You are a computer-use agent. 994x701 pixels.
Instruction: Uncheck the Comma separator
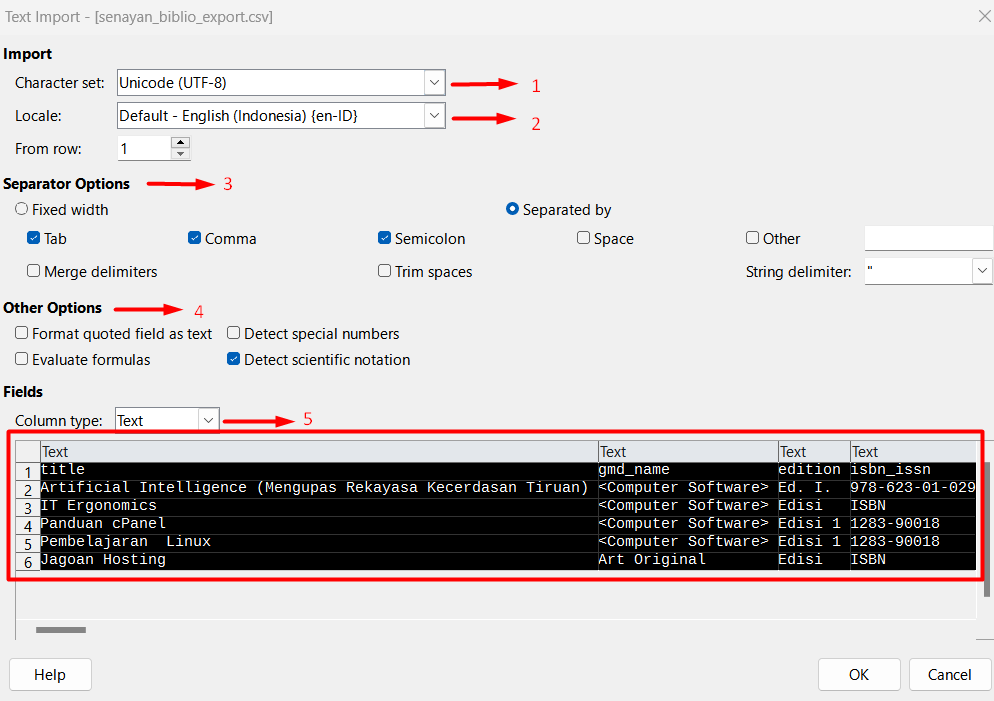(x=193, y=238)
